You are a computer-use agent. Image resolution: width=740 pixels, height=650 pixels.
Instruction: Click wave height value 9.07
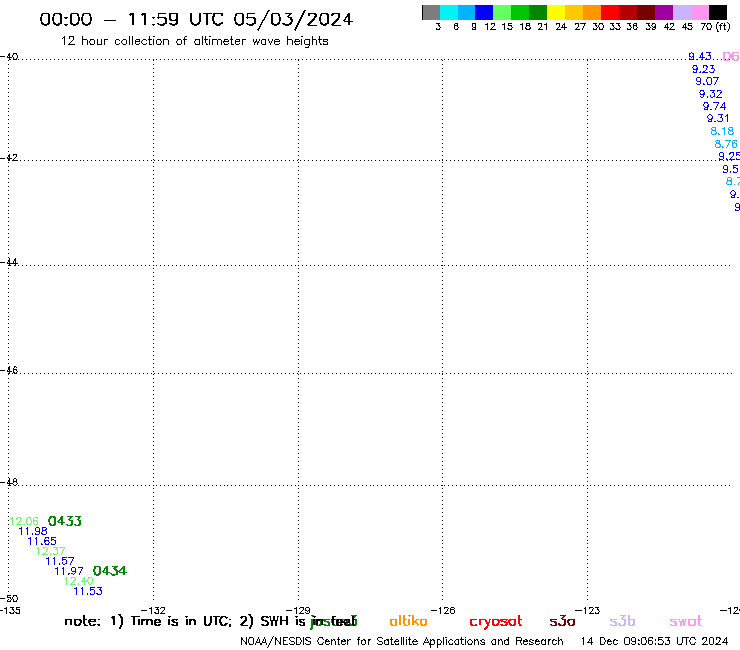click(x=707, y=82)
